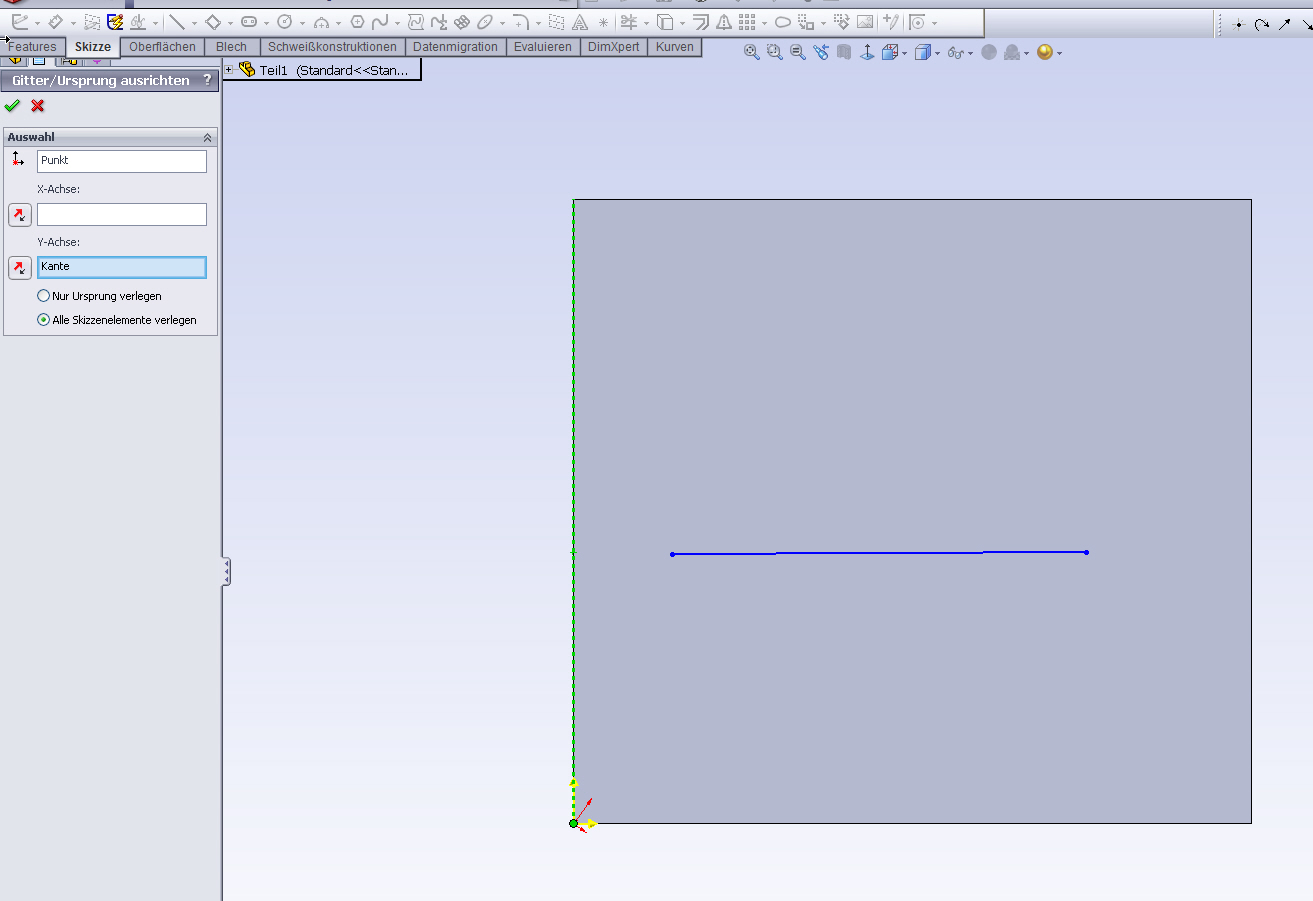This screenshot has width=1313, height=901.
Task: Confirm with the green checkmark
Action: pos(12,106)
